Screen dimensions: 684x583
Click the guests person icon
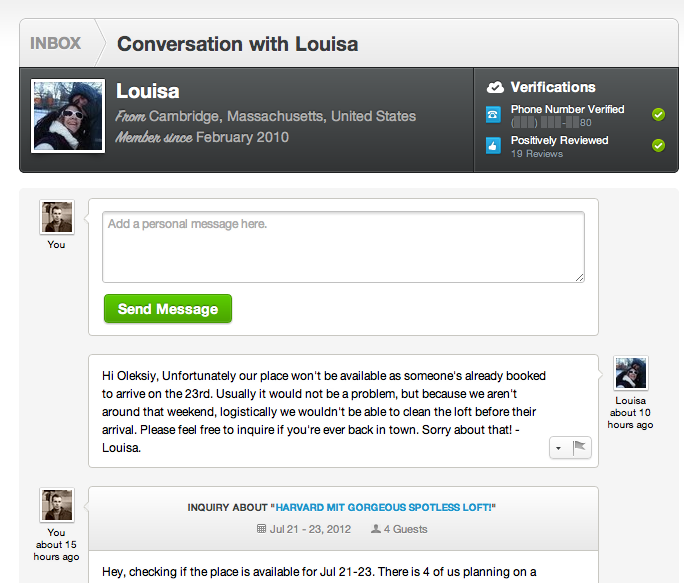click(x=375, y=528)
